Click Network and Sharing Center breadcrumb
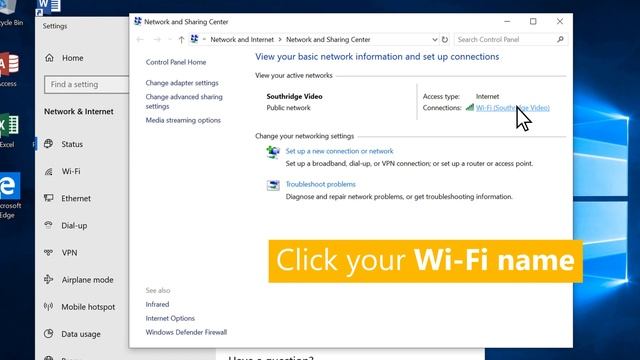 pos(328,40)
